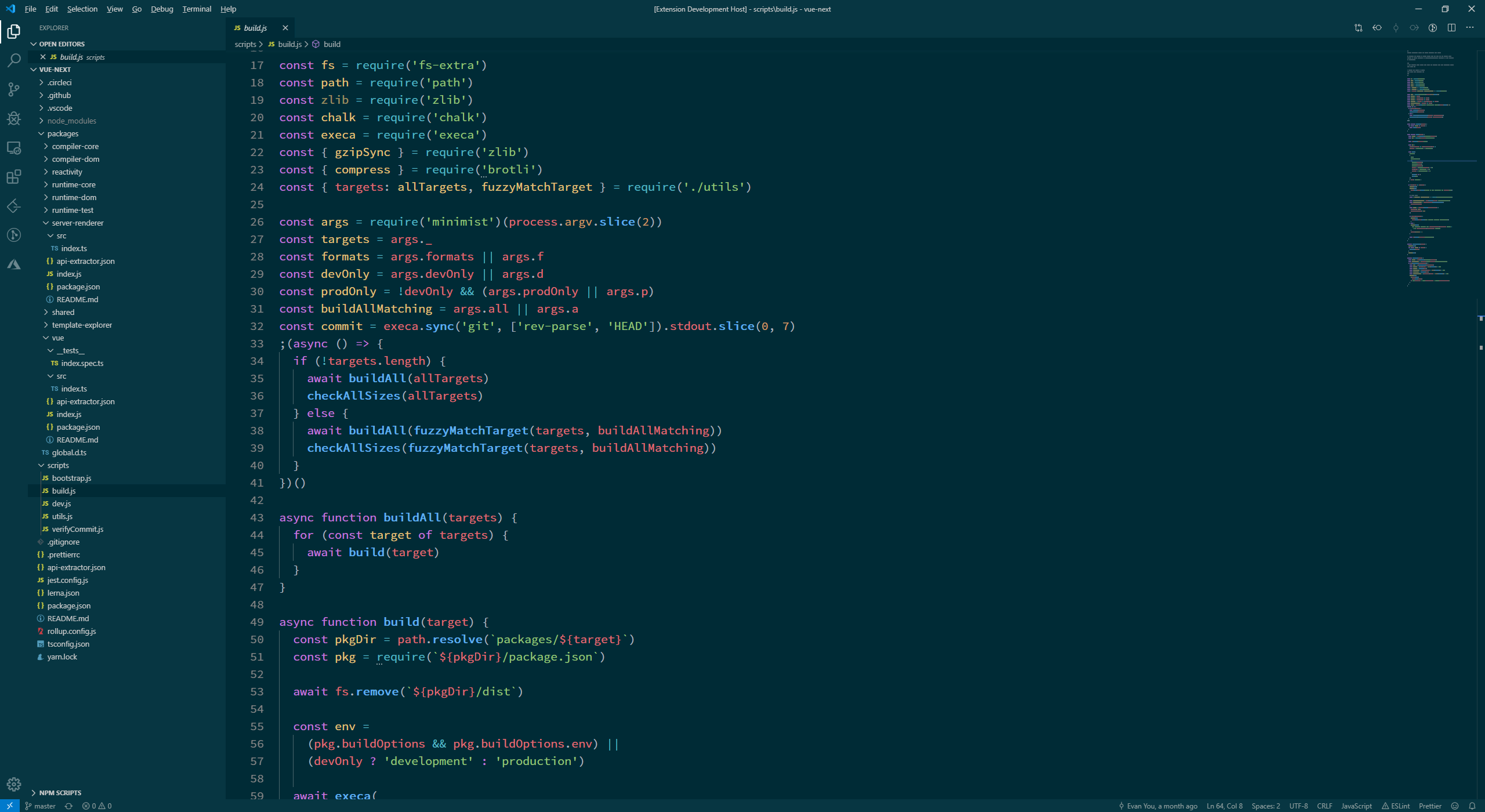Expand the compiler-core folder
This screenshot has height=812, width=1485.
tap(75, 146)
